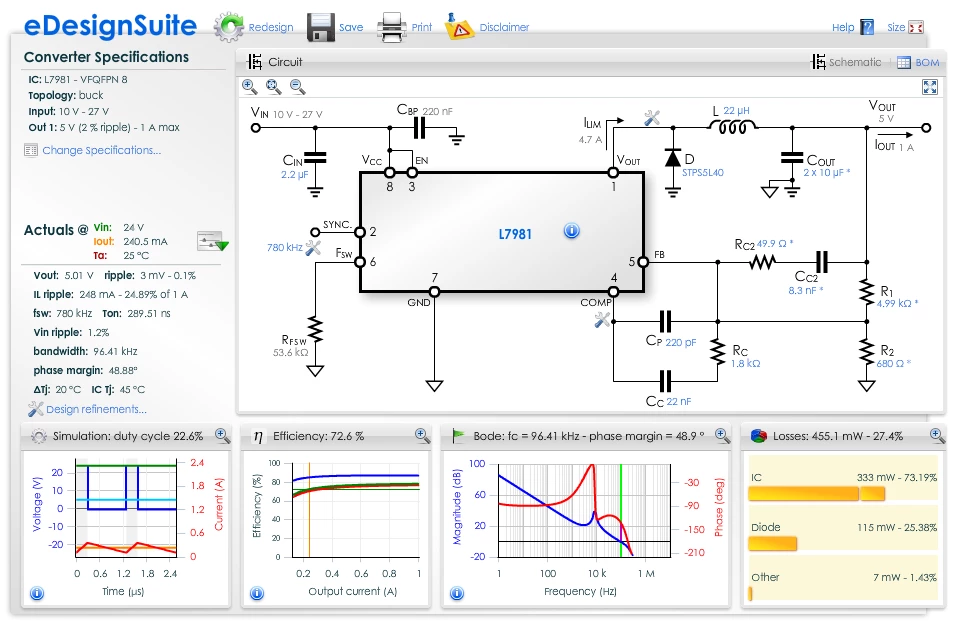Click the Efficiency curve chart

click(x=355, y=511)
